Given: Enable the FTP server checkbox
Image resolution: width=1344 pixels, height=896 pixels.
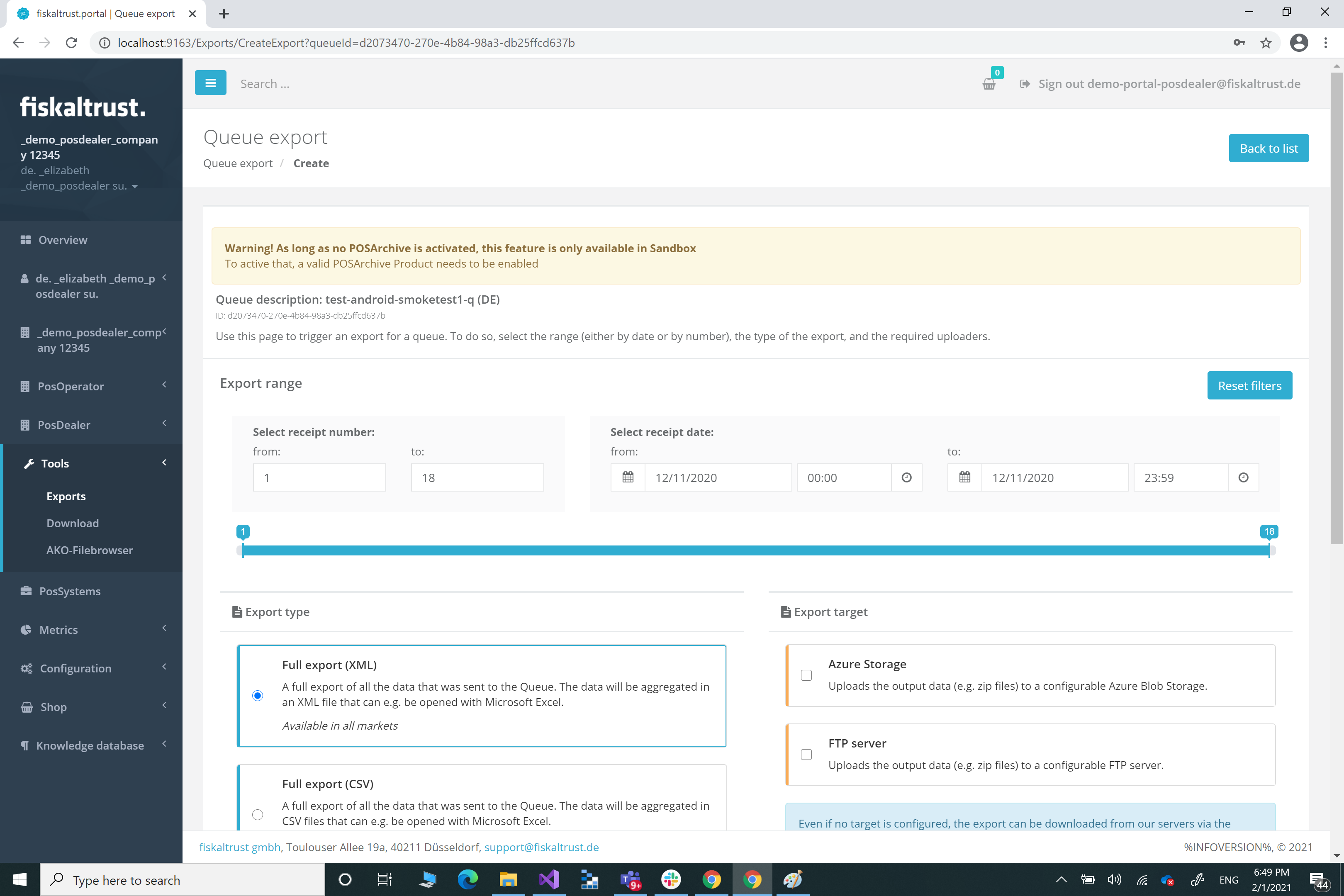Looking at the screenshot, I should [x=807, y=754].
